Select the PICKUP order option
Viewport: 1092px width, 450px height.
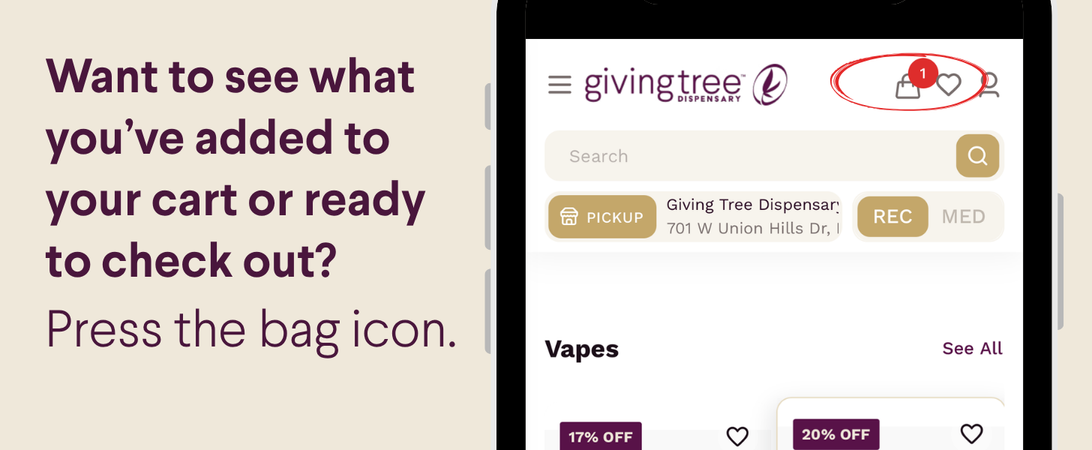click(602, 217)
